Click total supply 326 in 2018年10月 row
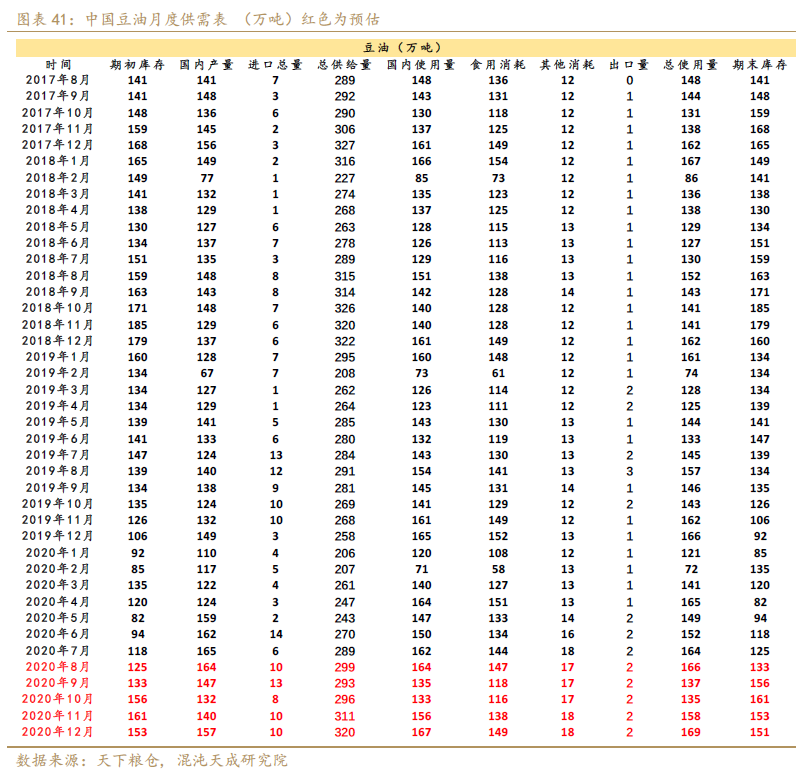 coord(345,308)
